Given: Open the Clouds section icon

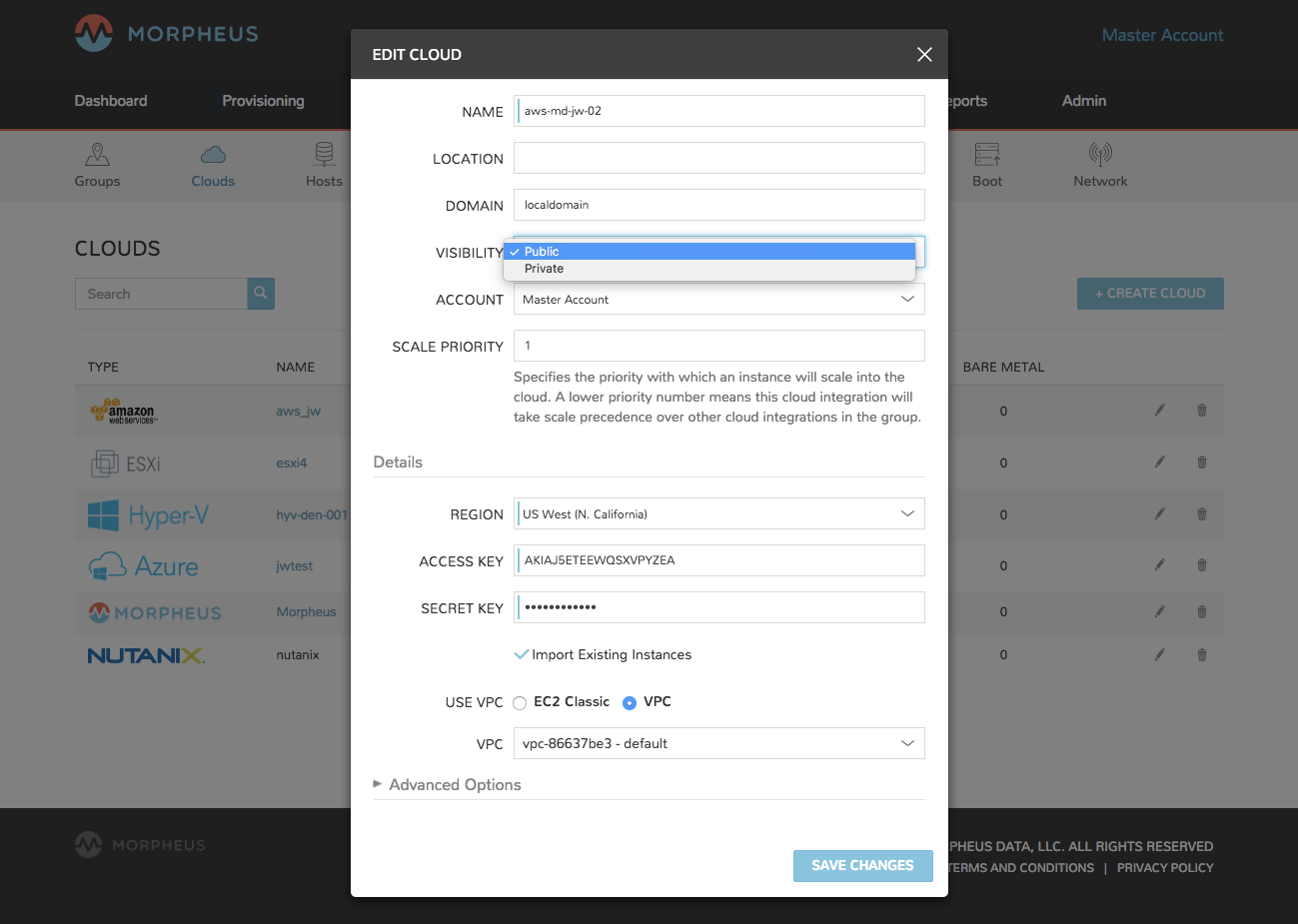Looking at the screenshot, I should 213,155.
